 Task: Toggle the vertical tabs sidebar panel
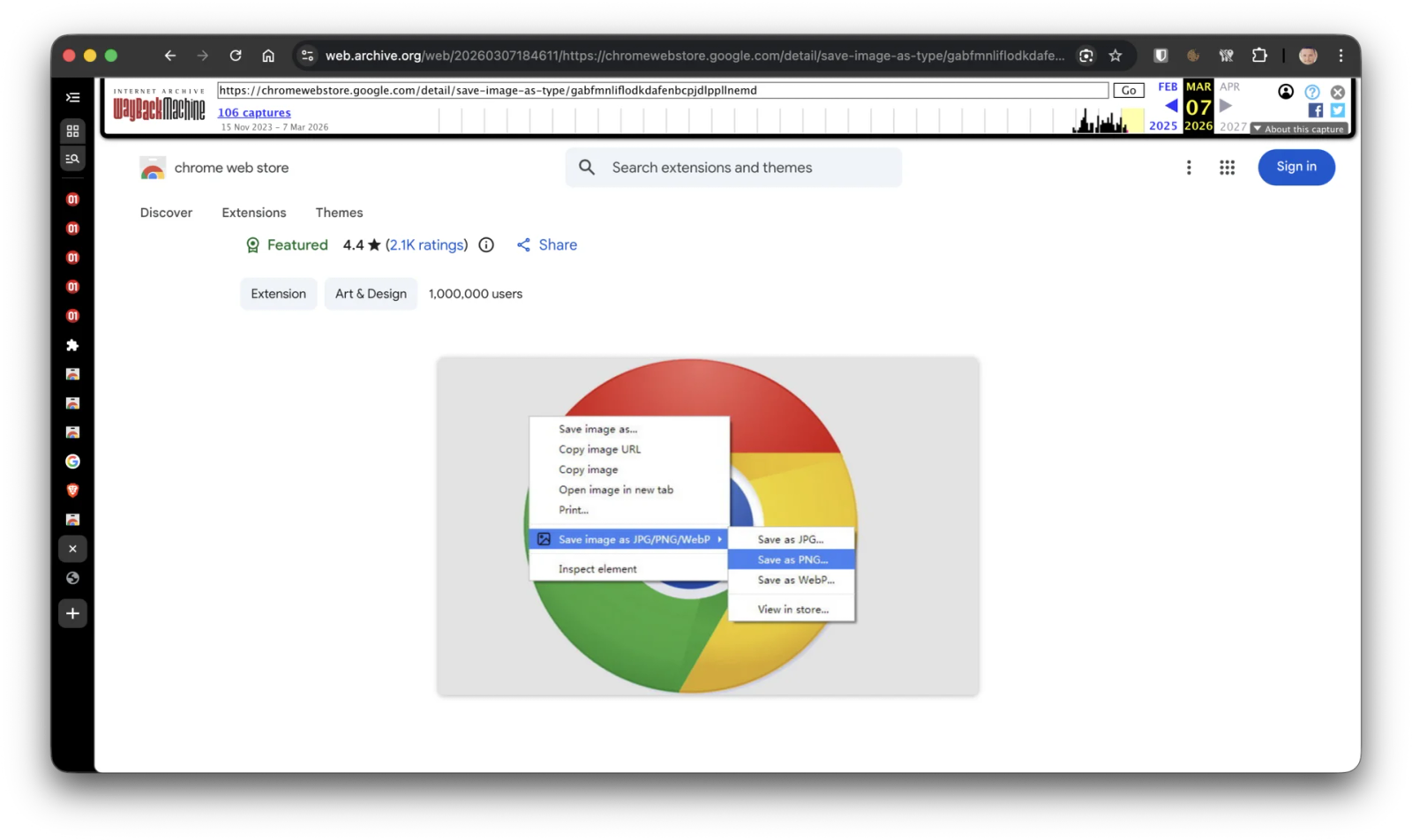[x=72, y=97]
